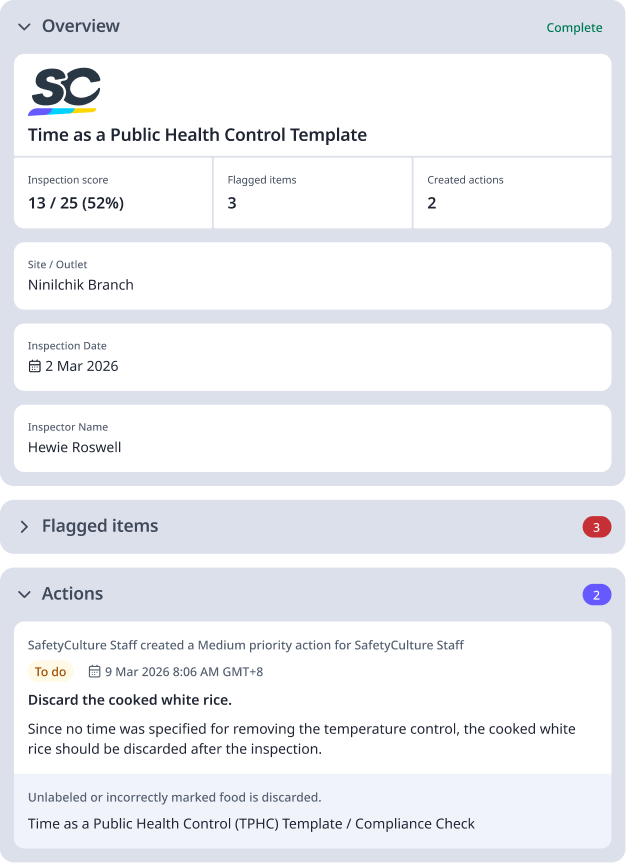Viewport: 626px width, 863px height.
Task: Collapse the Overview section
Action: tap(23, 27)
